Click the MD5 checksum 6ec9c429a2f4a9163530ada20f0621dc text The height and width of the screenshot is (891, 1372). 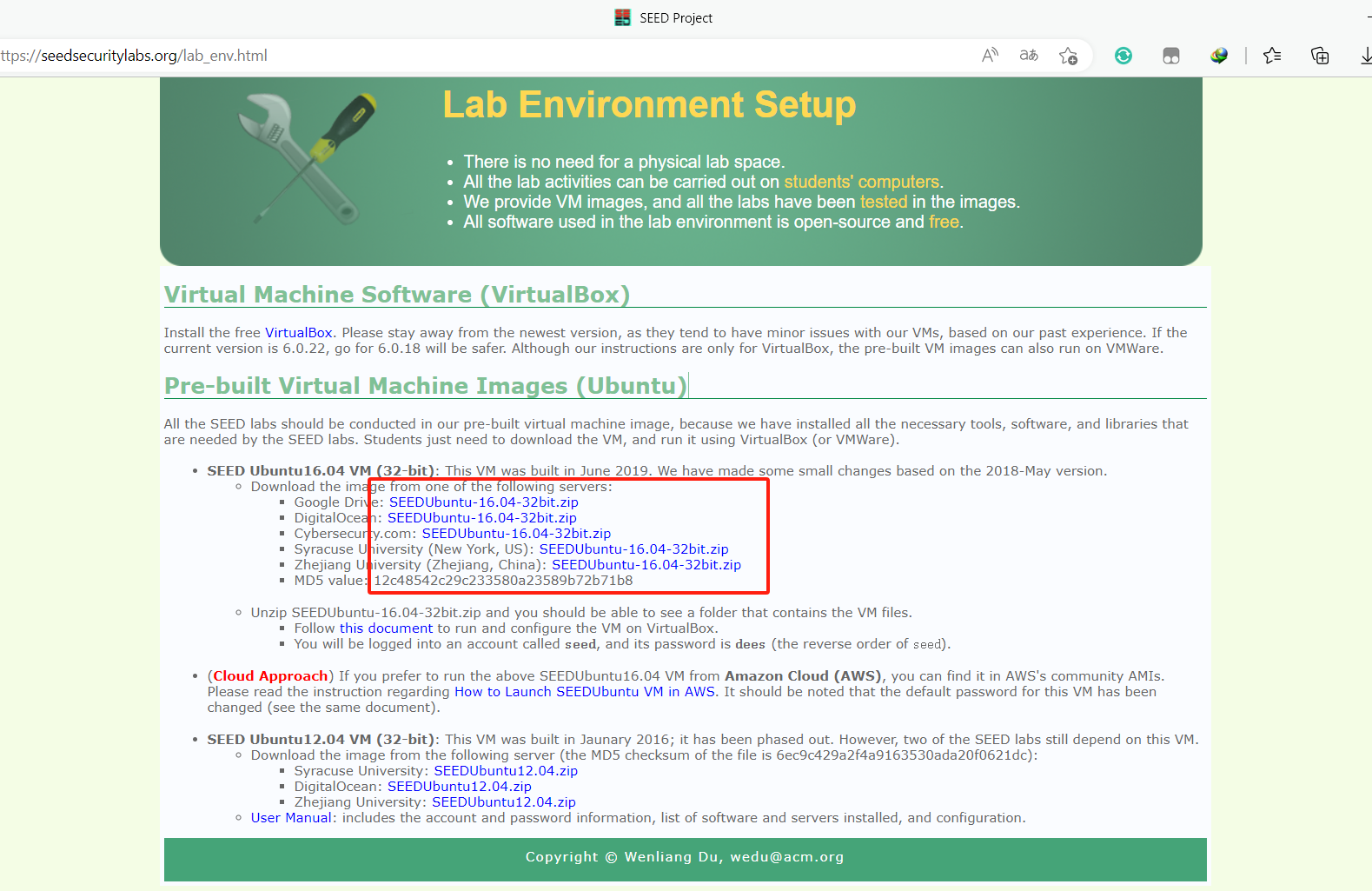coord(904,755)
